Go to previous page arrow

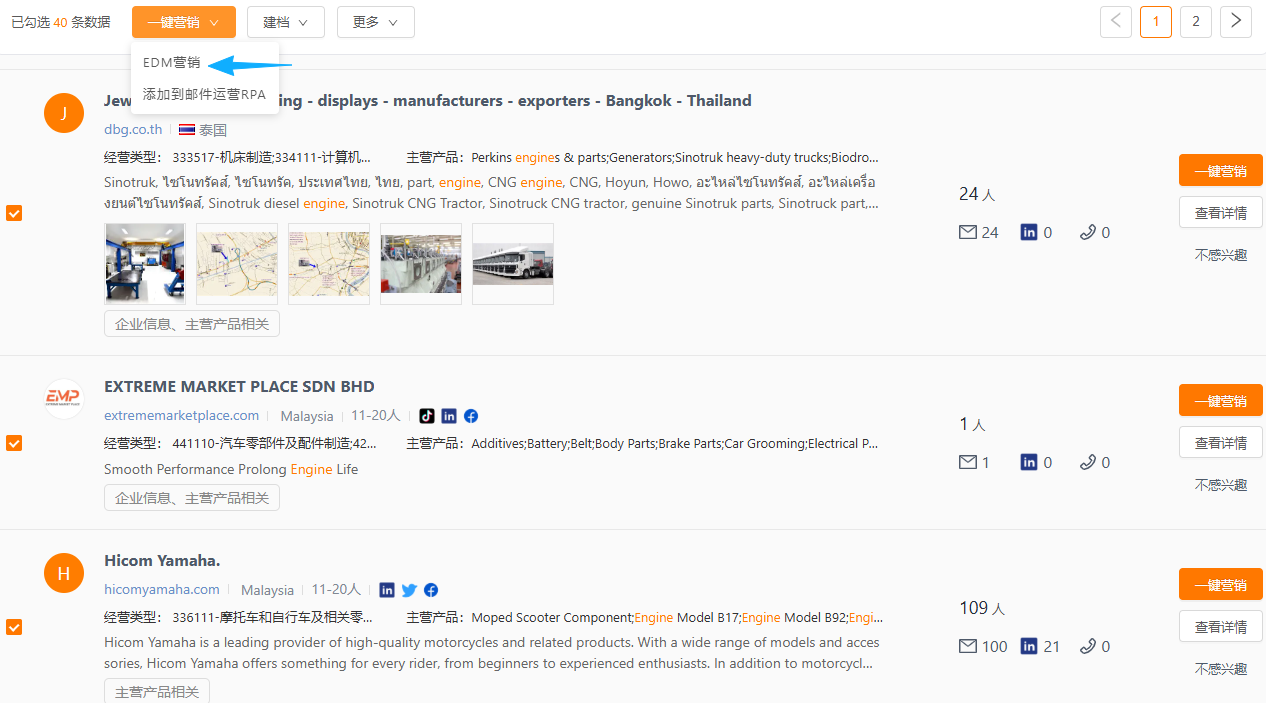(x=1116, y=21)
